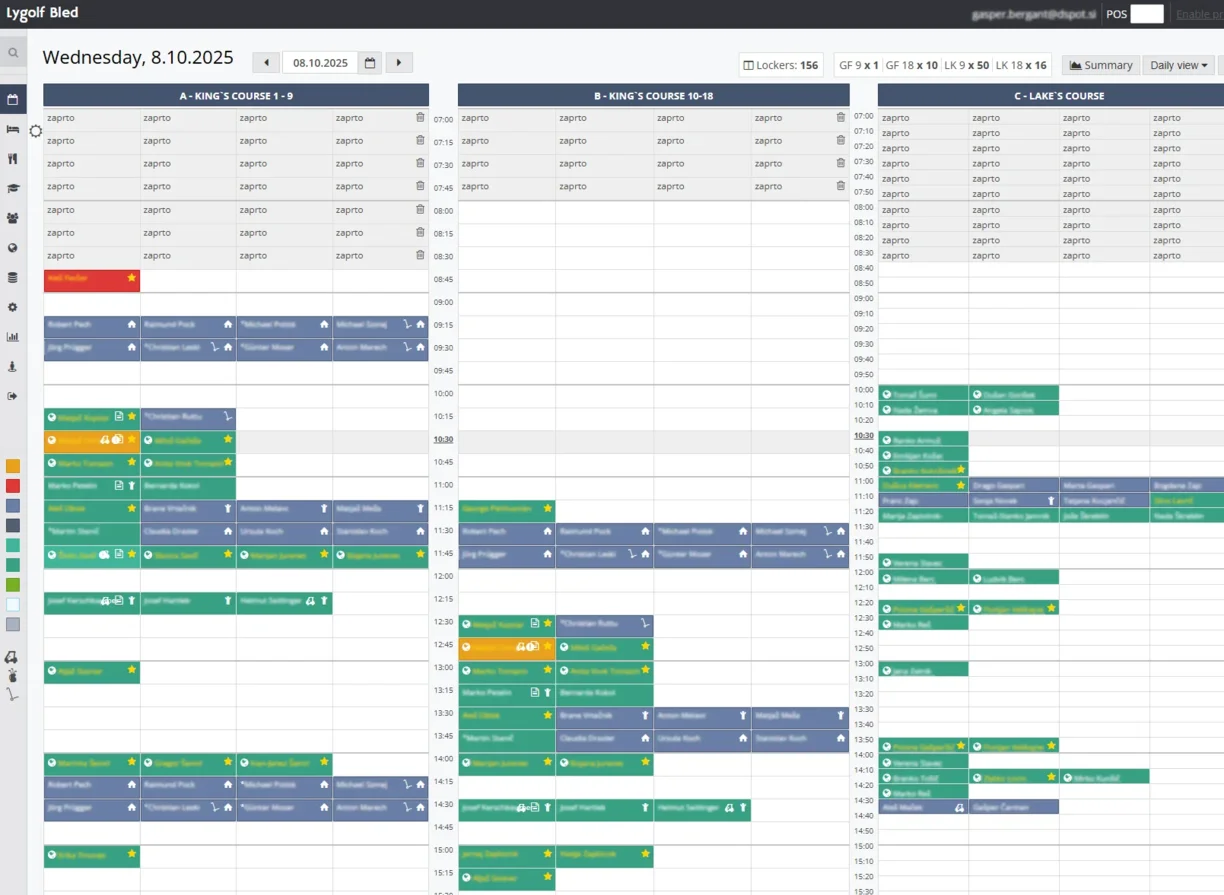Click the POS selection box
The width and height of the screenshot is (1224, 895).
click(1147, 14)
